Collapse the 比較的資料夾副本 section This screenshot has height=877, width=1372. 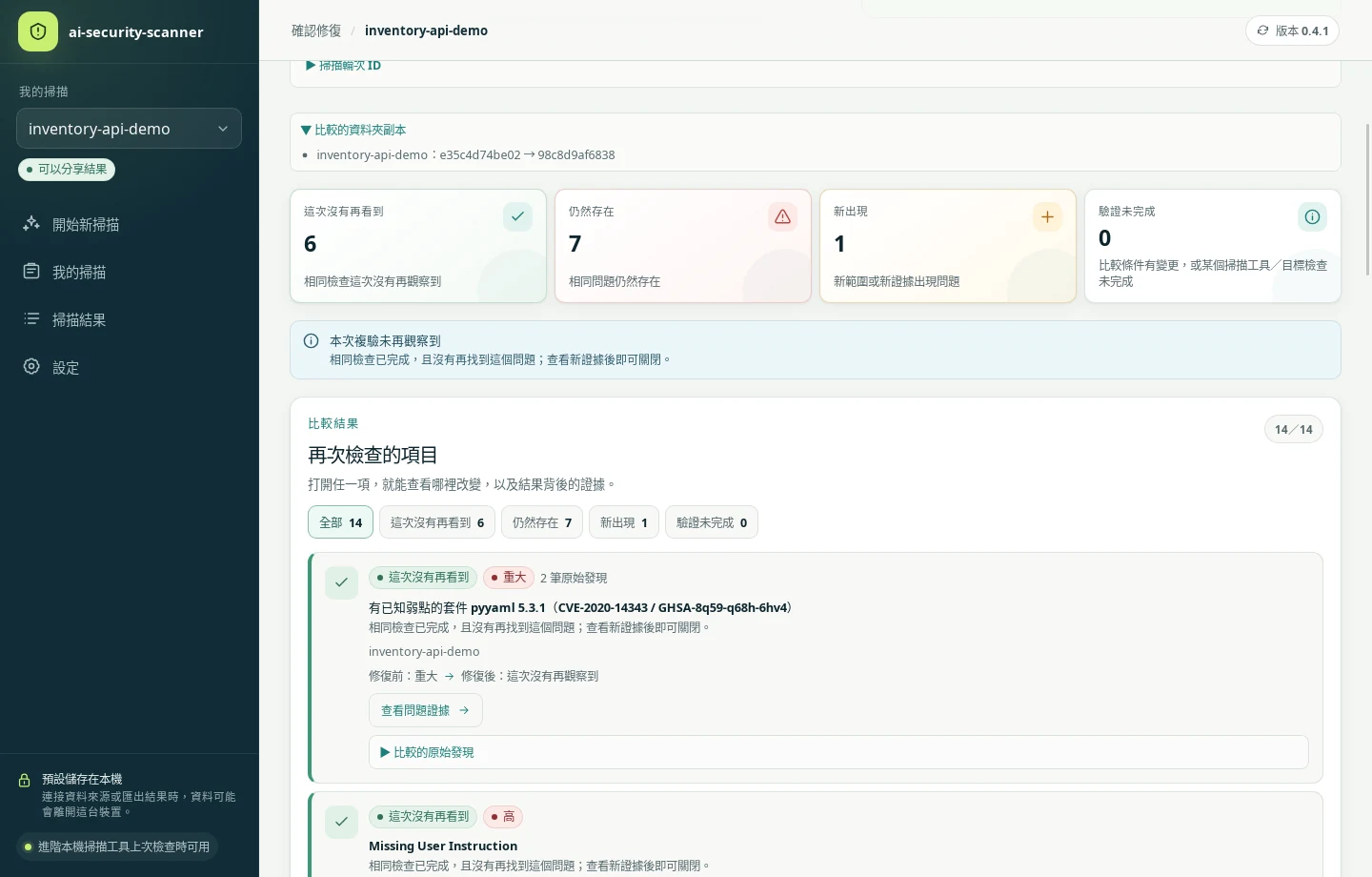(x=353, y=130)
